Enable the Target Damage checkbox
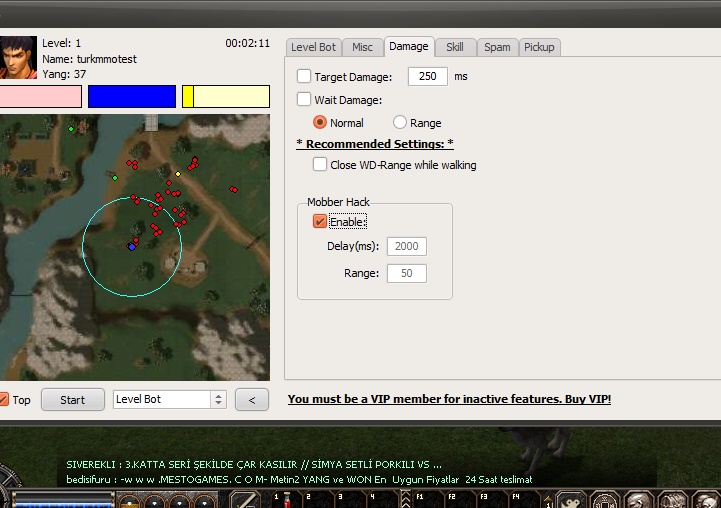This screenshot has height=508, width=721. (304, 76)
